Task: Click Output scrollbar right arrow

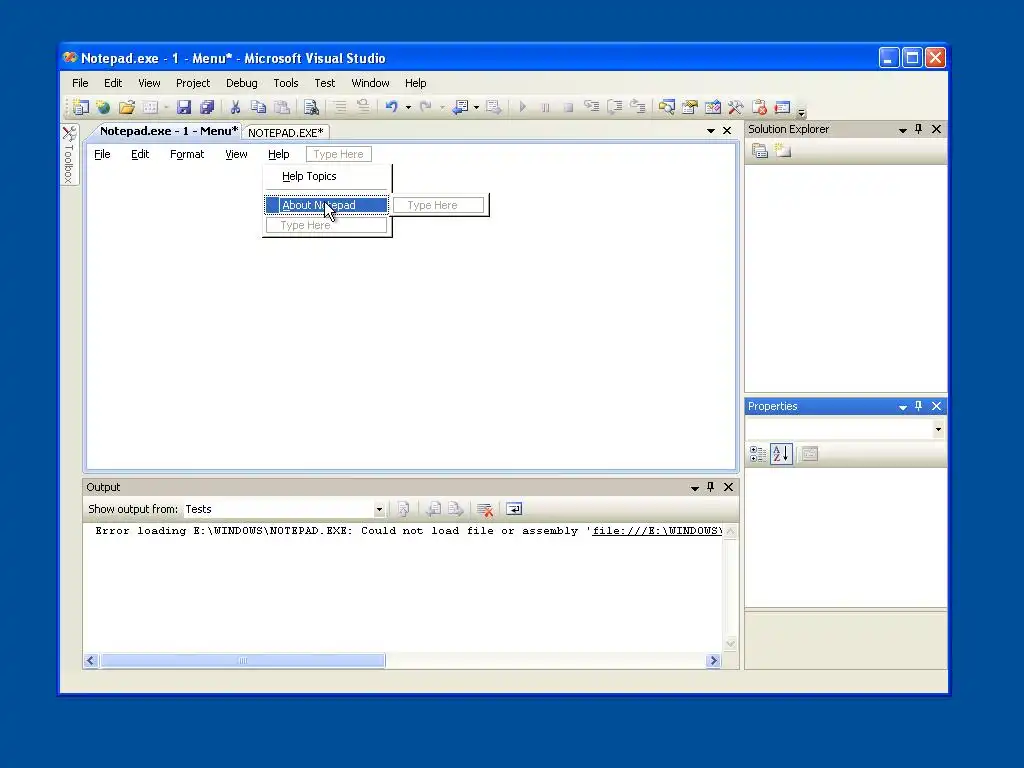Action: tap(713, 660)
